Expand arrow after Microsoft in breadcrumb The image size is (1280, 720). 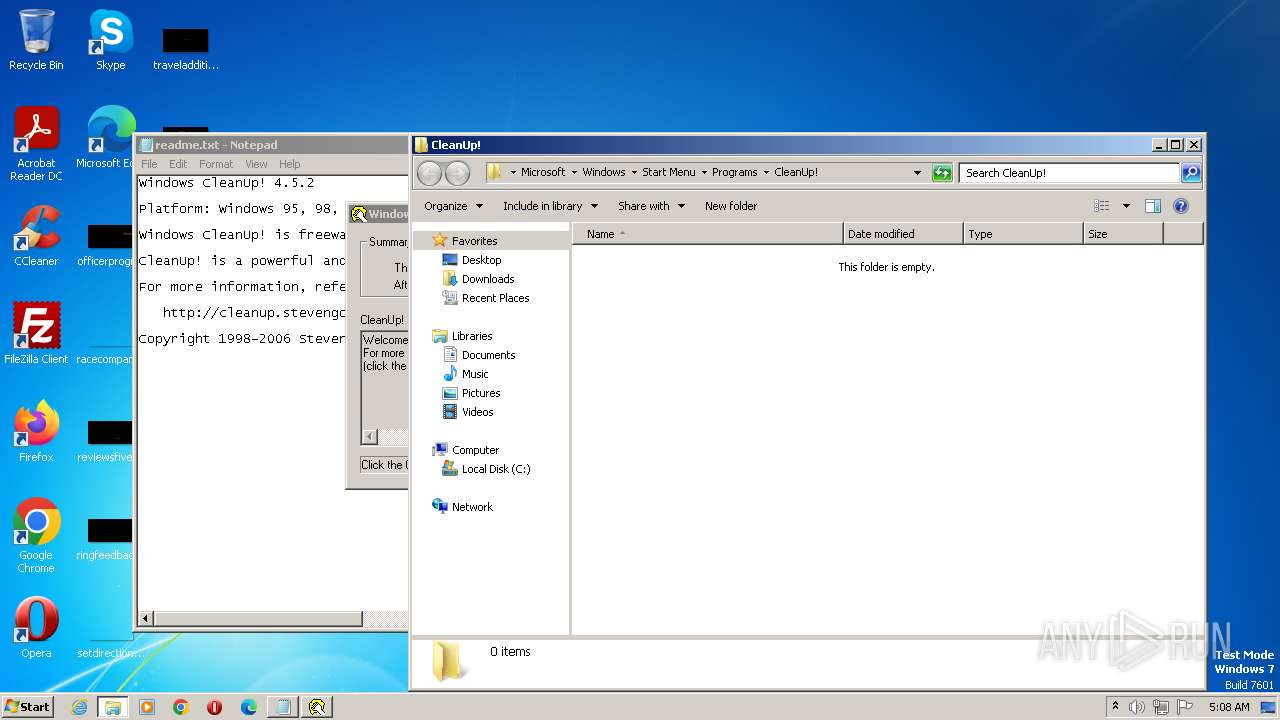(x=574, y=172)
